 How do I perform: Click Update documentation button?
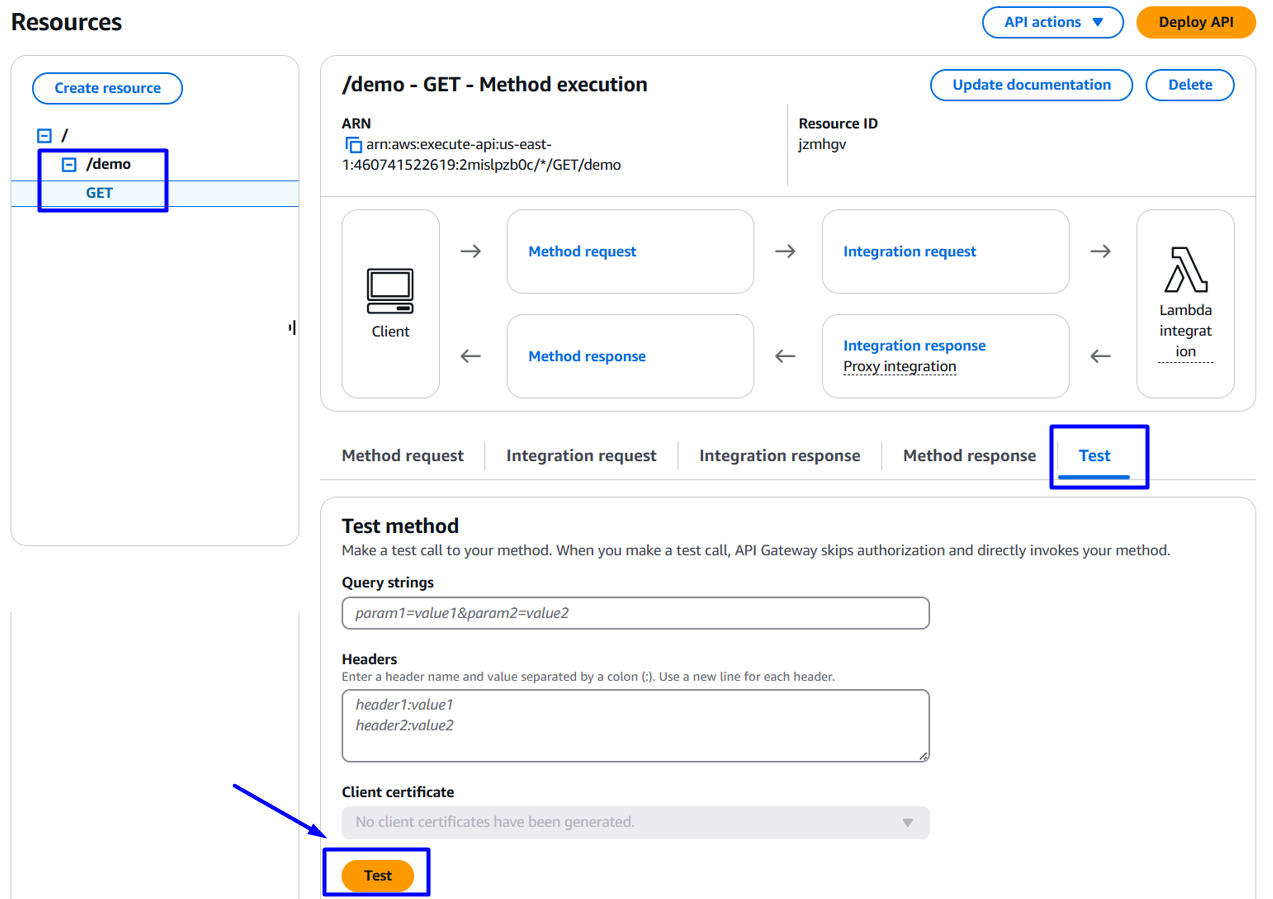tap(1031, 85)
